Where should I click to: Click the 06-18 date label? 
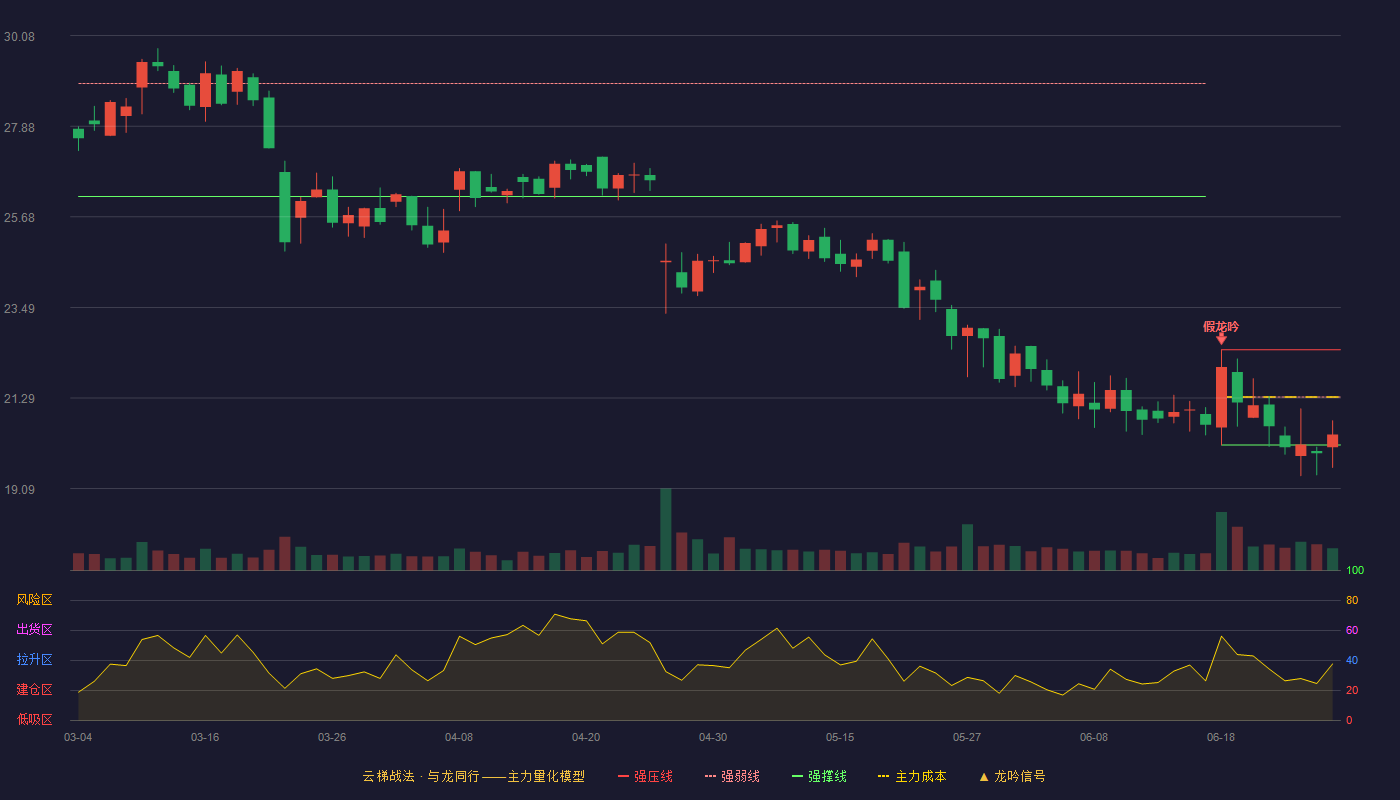1221,737
